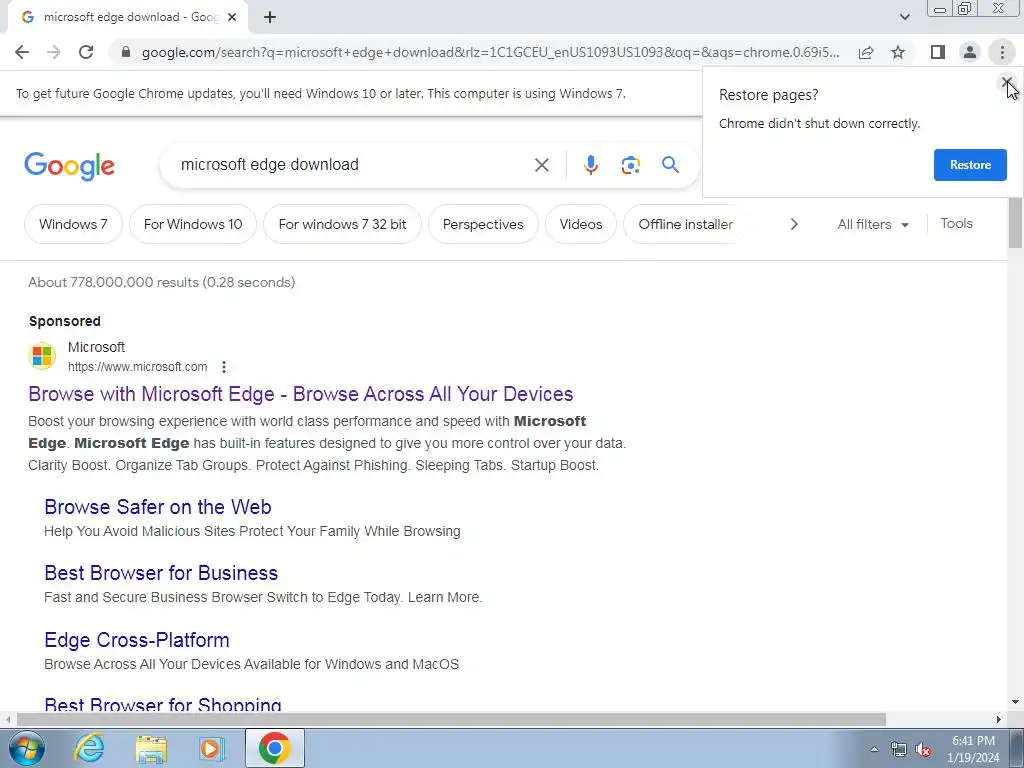Open the Chrome side panel
Screen dimensions: 1024x768
[x=938, y=52]
